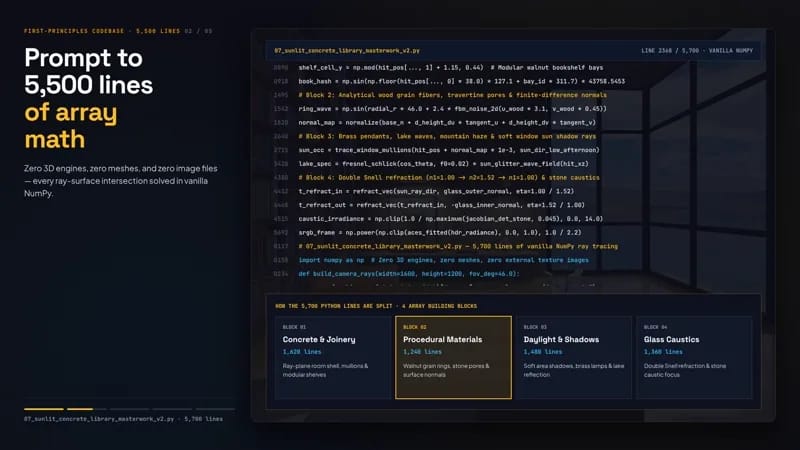Click the 'Double Snell refraction & stone caustic focus' description
This screenshot has width=800, height=450.
point(685,370)
